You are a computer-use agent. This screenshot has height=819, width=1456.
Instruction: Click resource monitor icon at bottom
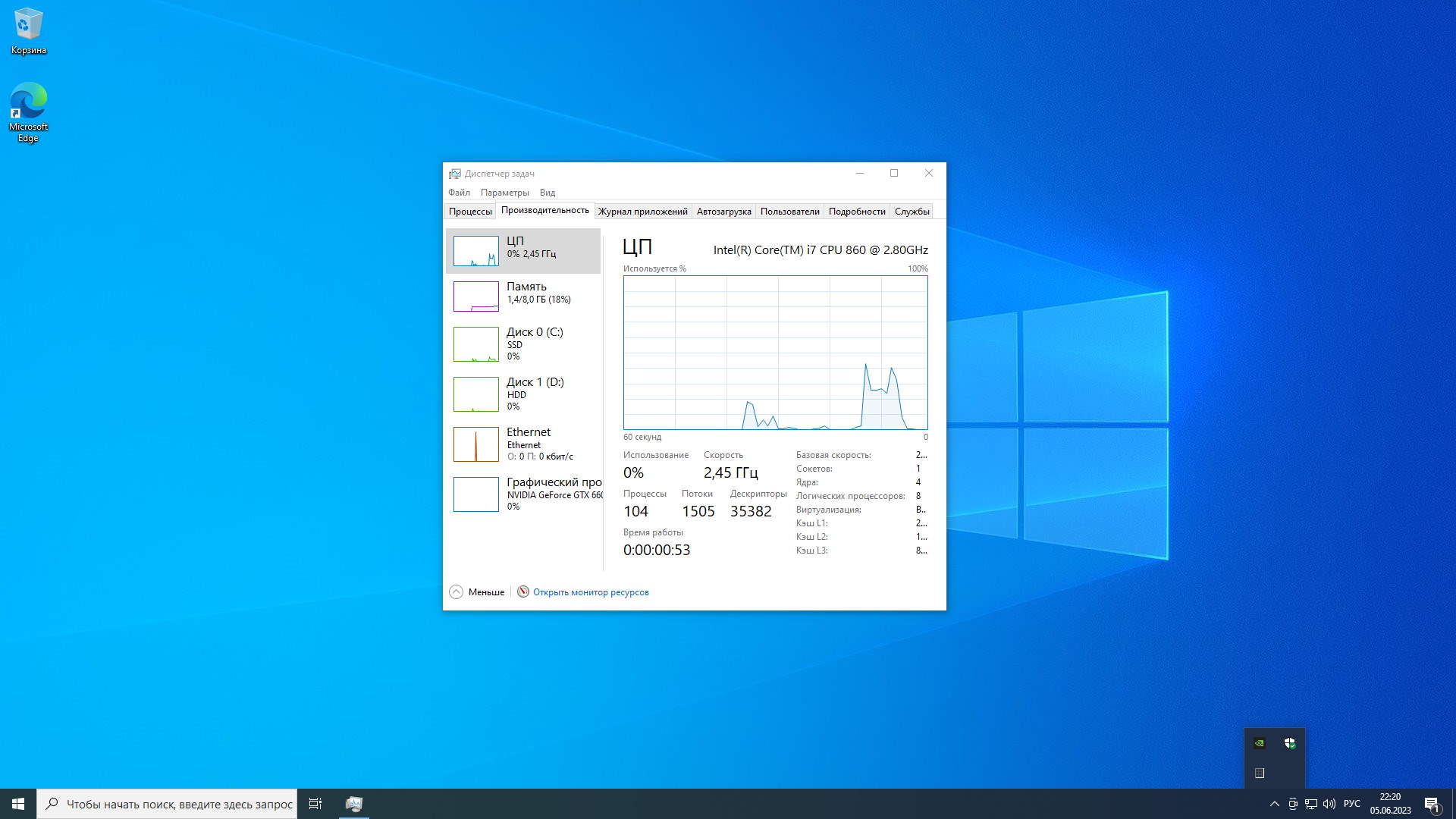523,591
